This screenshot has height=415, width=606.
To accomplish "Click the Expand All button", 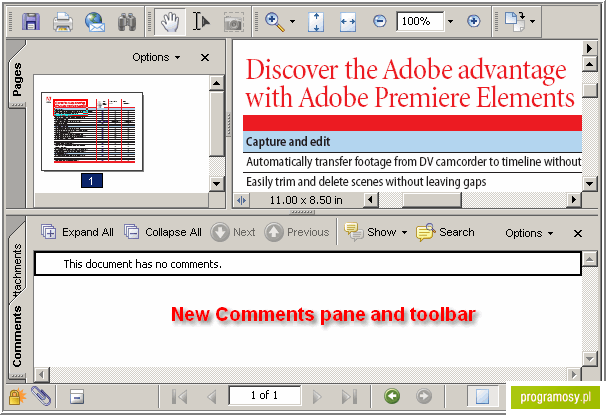I will (77, 232).
